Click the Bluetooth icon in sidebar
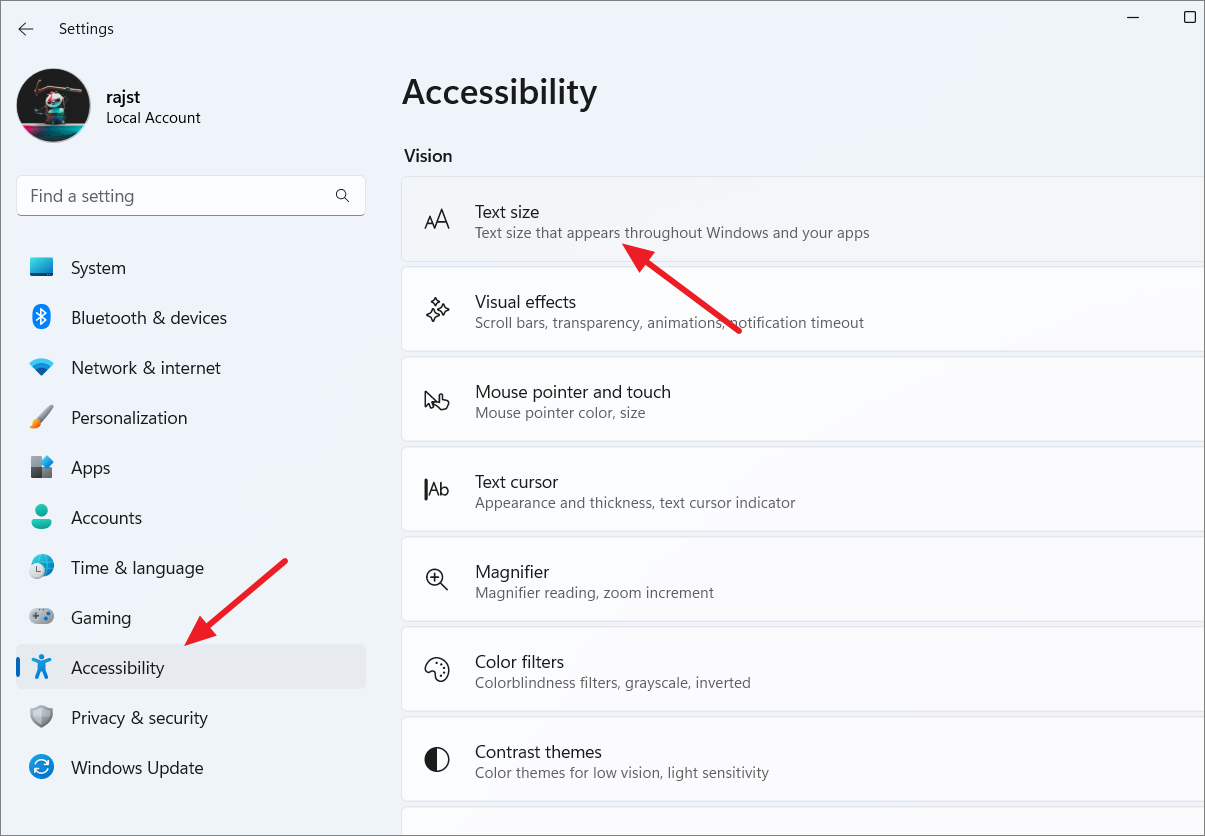The image size is (1205, 836). pos(41,318)
